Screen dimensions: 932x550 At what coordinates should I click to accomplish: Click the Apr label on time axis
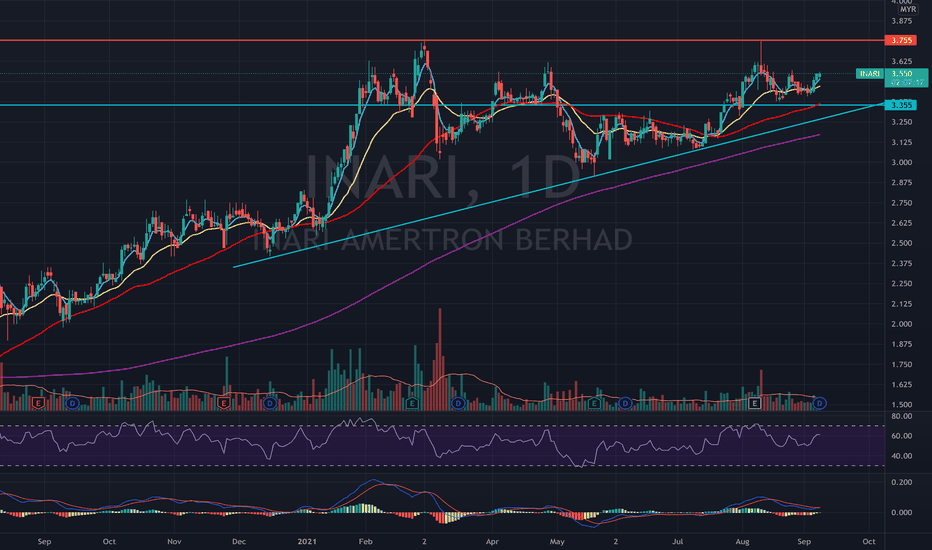point(492,542)
